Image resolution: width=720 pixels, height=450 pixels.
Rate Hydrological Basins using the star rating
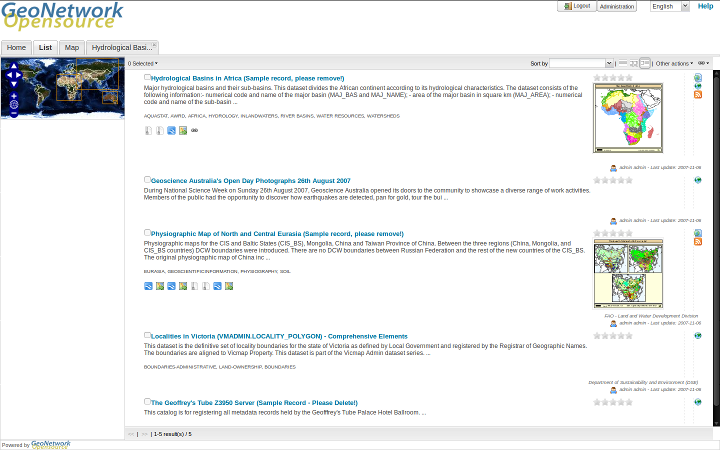[x=612, y=77]
